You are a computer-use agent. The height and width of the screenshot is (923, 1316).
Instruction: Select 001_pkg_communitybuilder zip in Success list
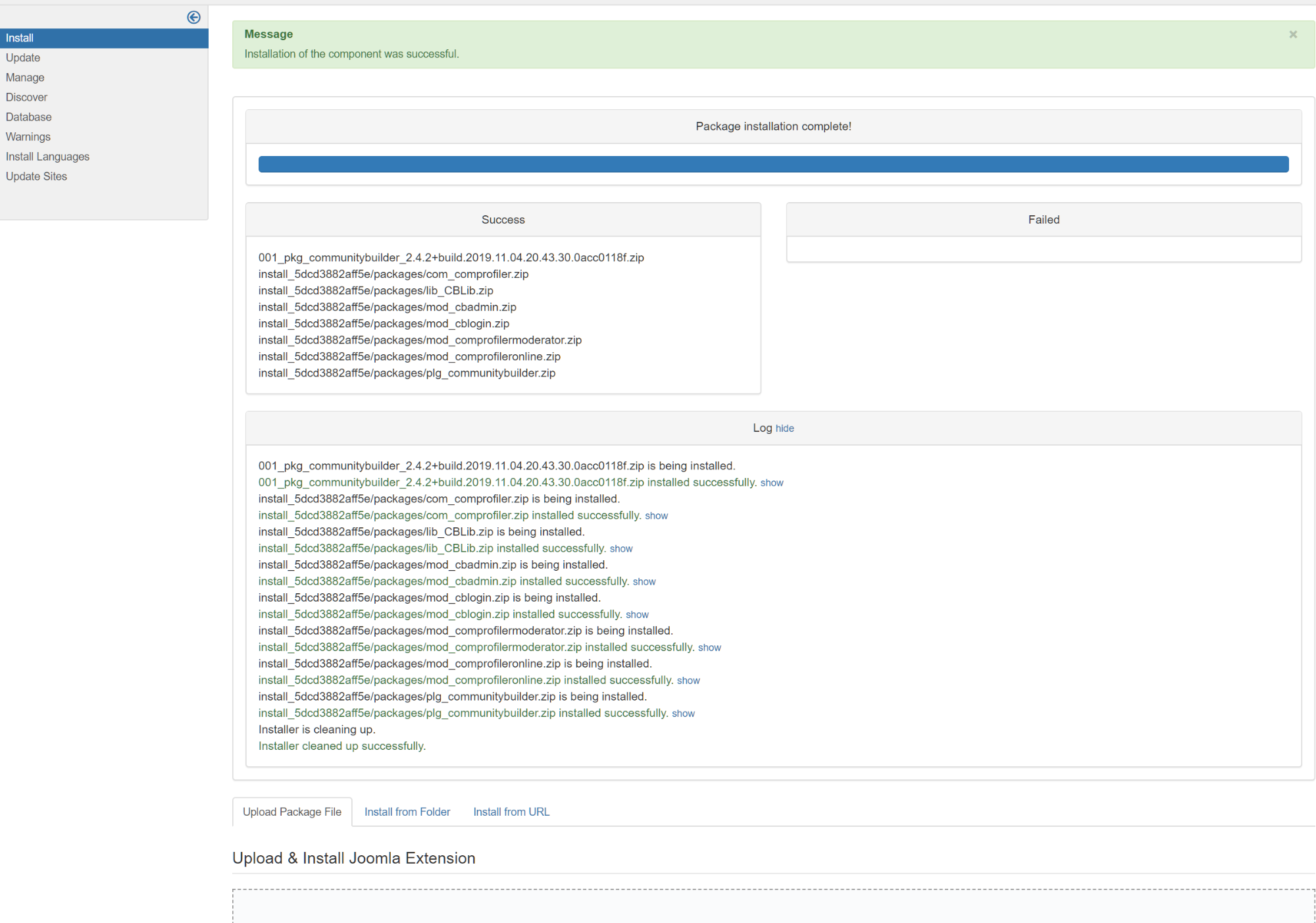(451, 257)
